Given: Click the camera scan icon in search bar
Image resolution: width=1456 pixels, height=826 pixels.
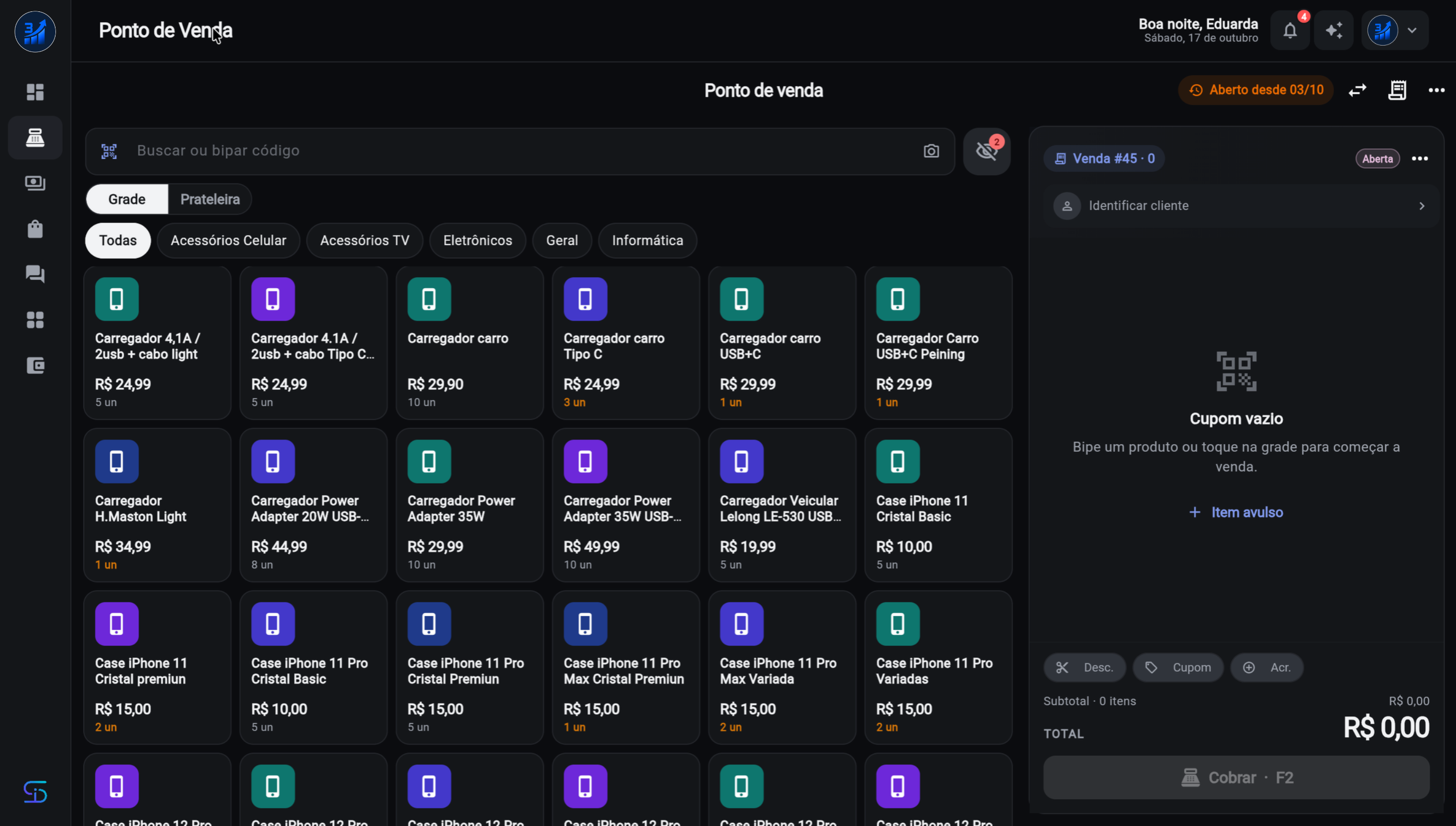Looking at the screenshot, I should pos(931,151).
